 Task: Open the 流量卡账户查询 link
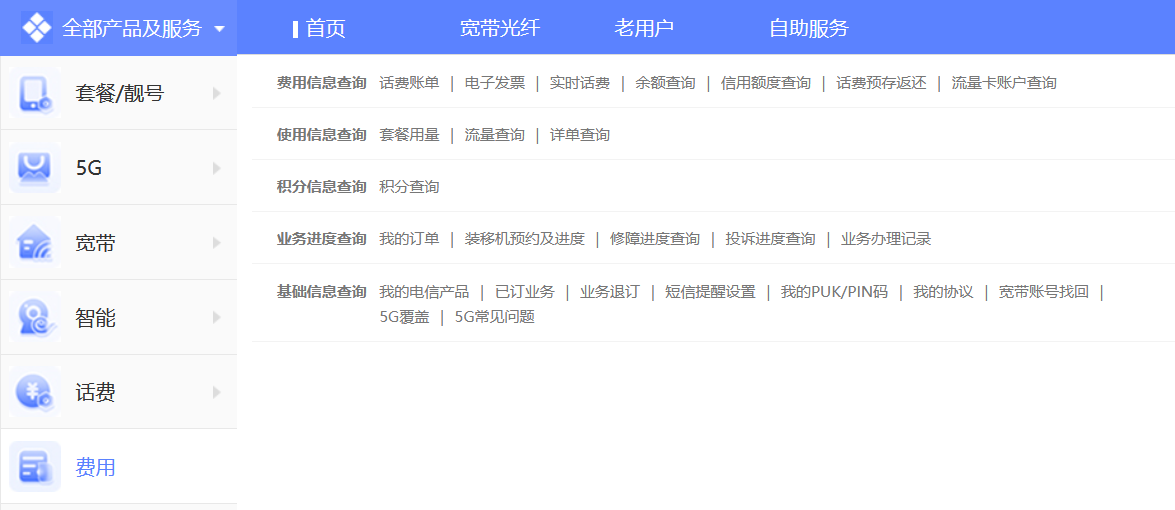click(x=1004, y=82)
